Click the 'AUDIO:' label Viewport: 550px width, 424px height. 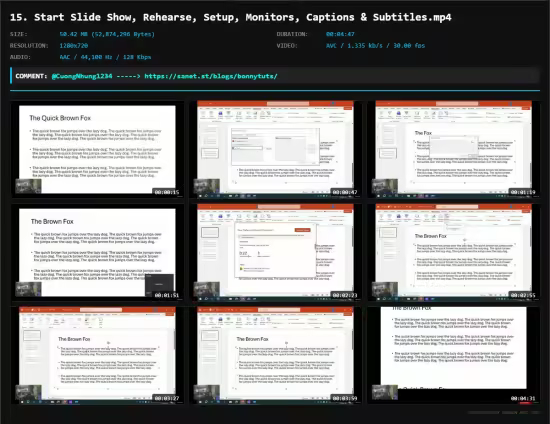click(20, 57)
